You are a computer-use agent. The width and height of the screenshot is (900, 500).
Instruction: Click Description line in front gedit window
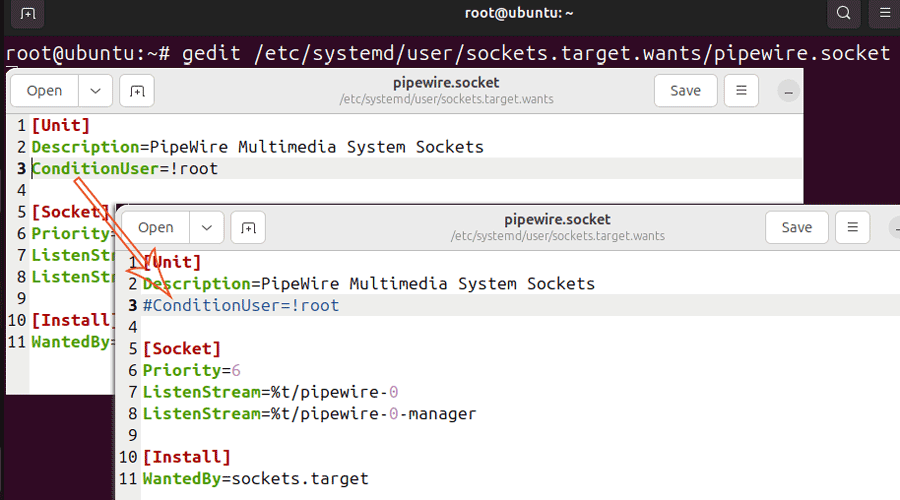coord(368,284)
